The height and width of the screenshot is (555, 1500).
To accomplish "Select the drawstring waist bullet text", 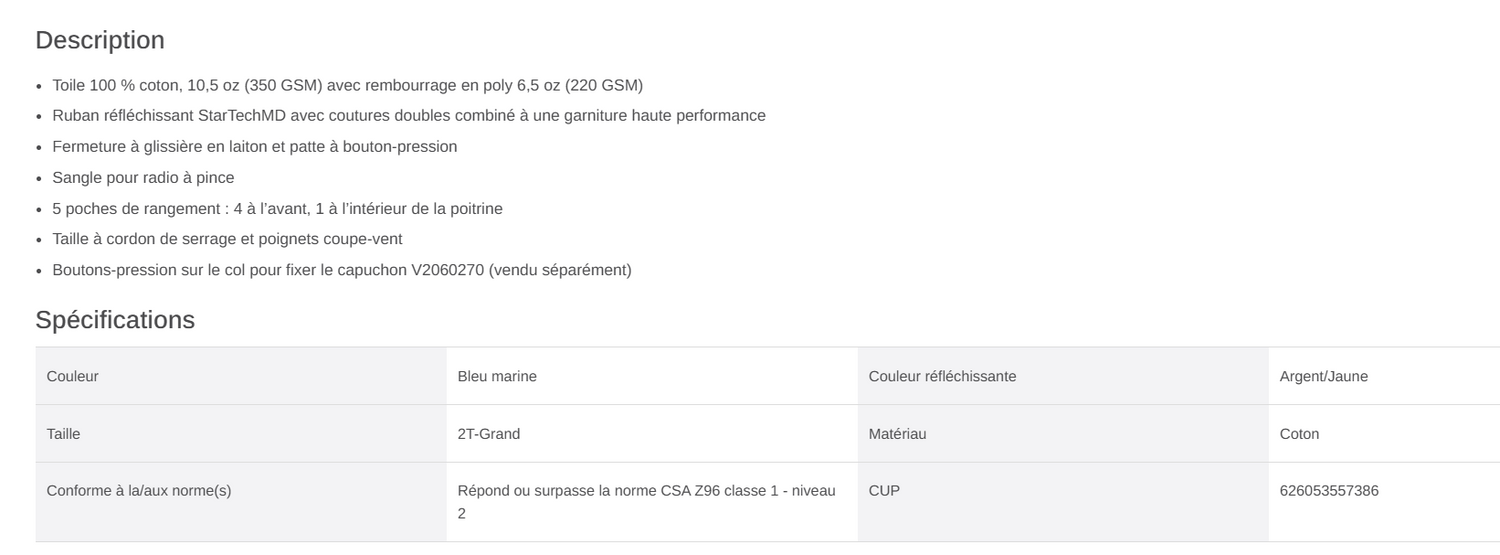I will pyautogui.click(x=227, y=240).
